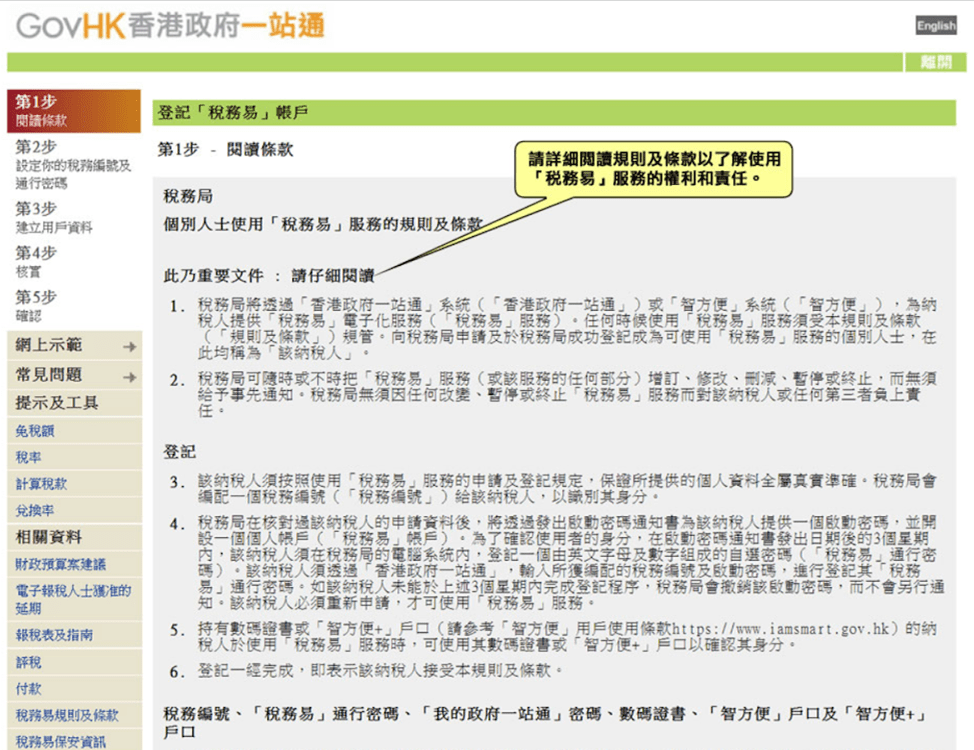Open the 兌換率 link
Image resolution: width=974 pixels, height=750 pixels.
[35, 511]
